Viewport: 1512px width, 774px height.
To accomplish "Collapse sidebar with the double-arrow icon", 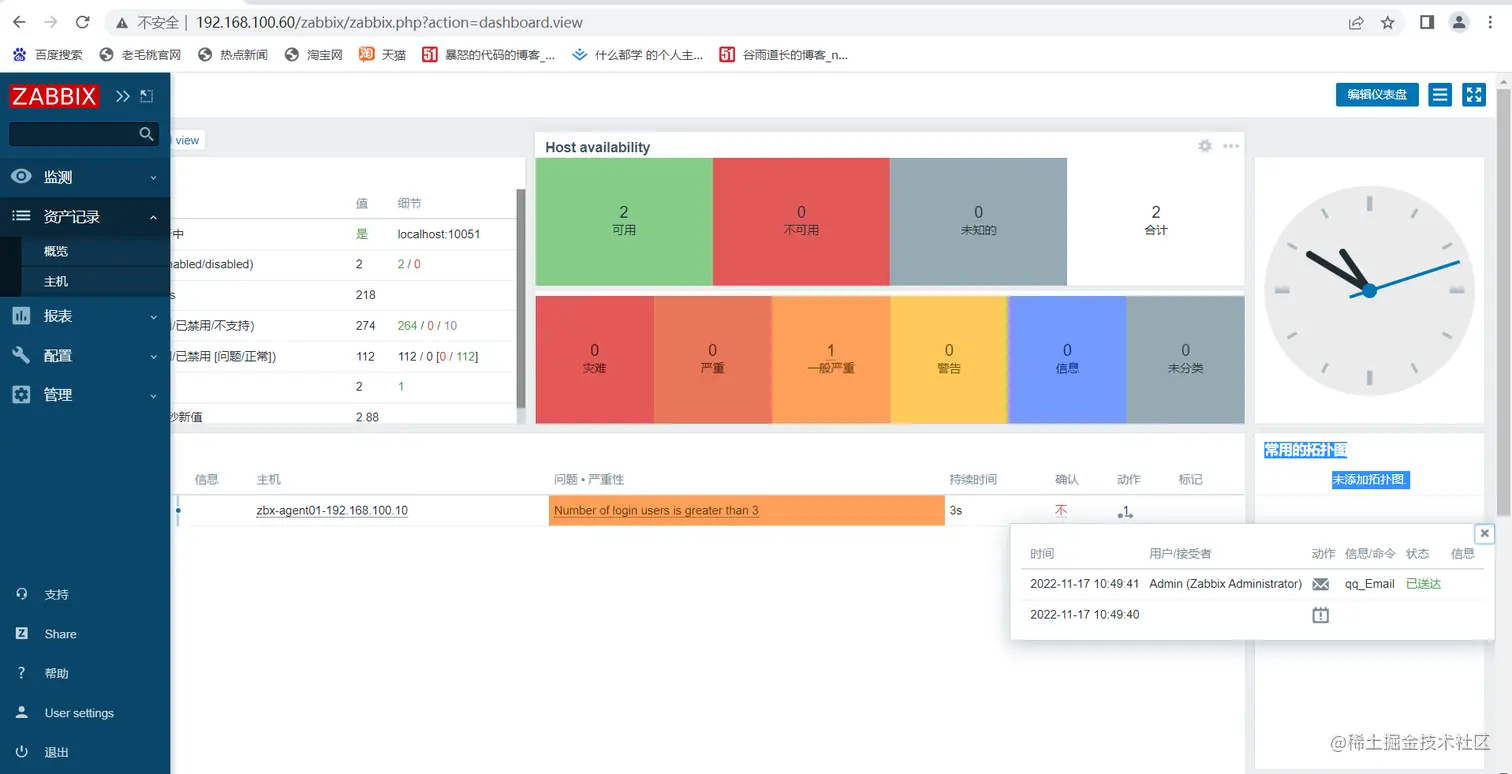I will click(122, 96).
